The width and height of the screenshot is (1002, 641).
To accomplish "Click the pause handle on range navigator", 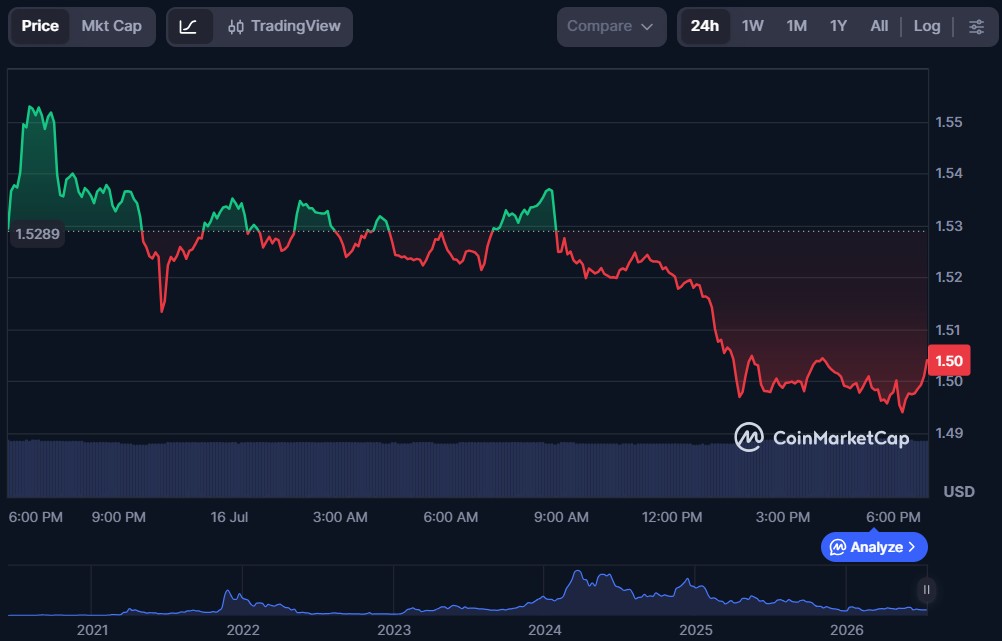I will pyautogui.click(x=926, y=590).
